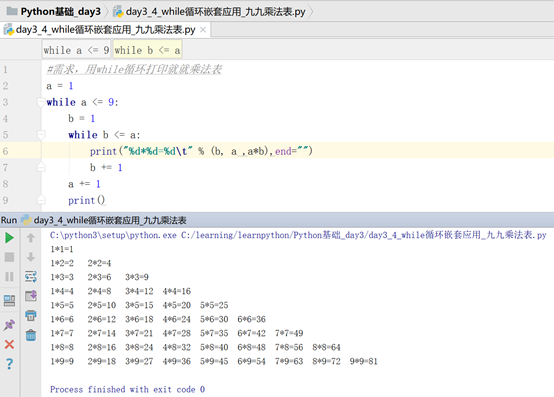The width and height of the screenshot is (554, 397).
Task: Click the down arrow stack trace icon
Action: click(31, 257)
